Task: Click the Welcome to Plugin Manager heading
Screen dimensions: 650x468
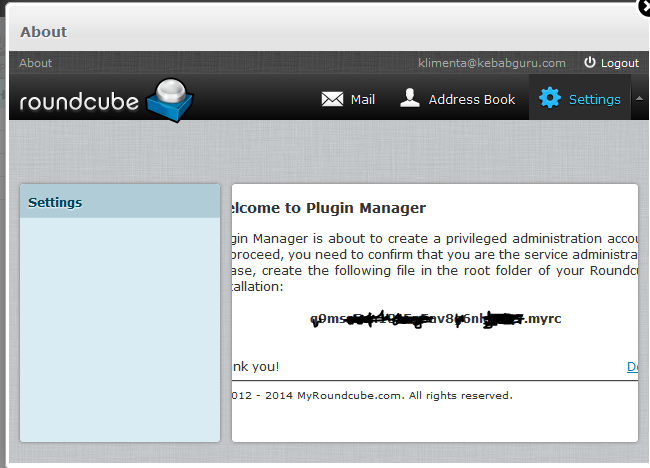Action: coord(329,208)
